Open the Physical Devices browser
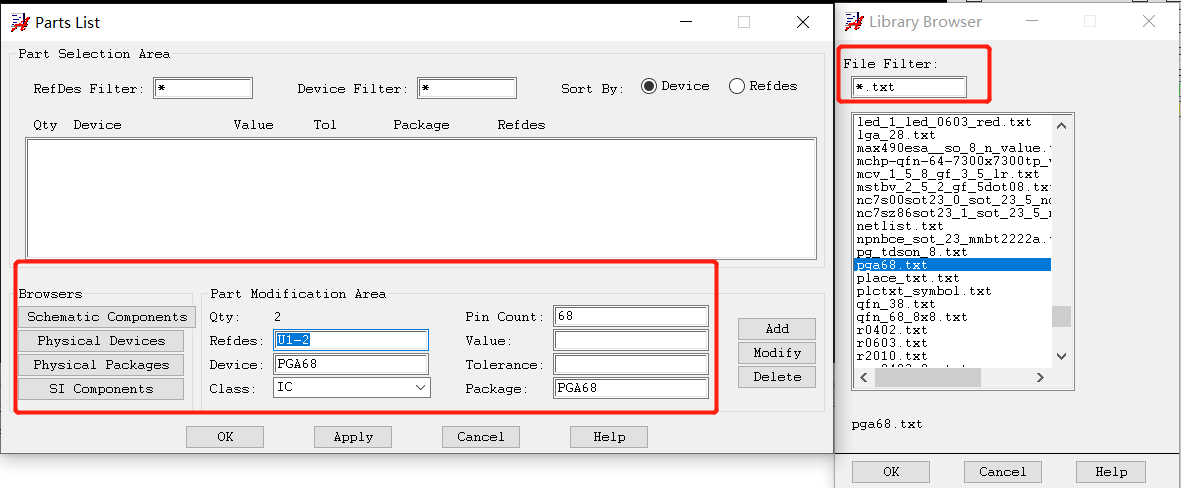 [101, 341]
